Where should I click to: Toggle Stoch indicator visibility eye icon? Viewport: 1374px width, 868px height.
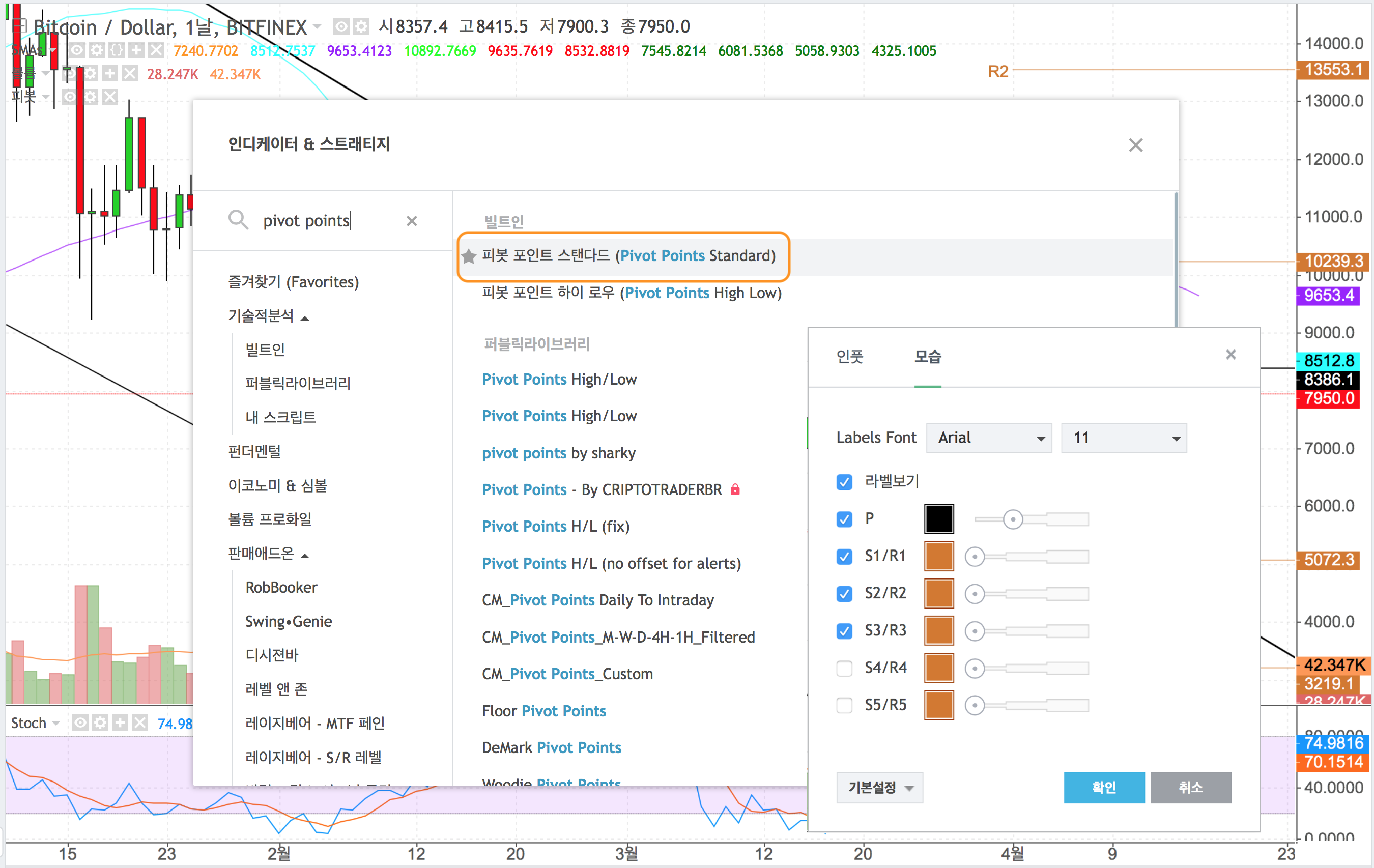(80, 723)
